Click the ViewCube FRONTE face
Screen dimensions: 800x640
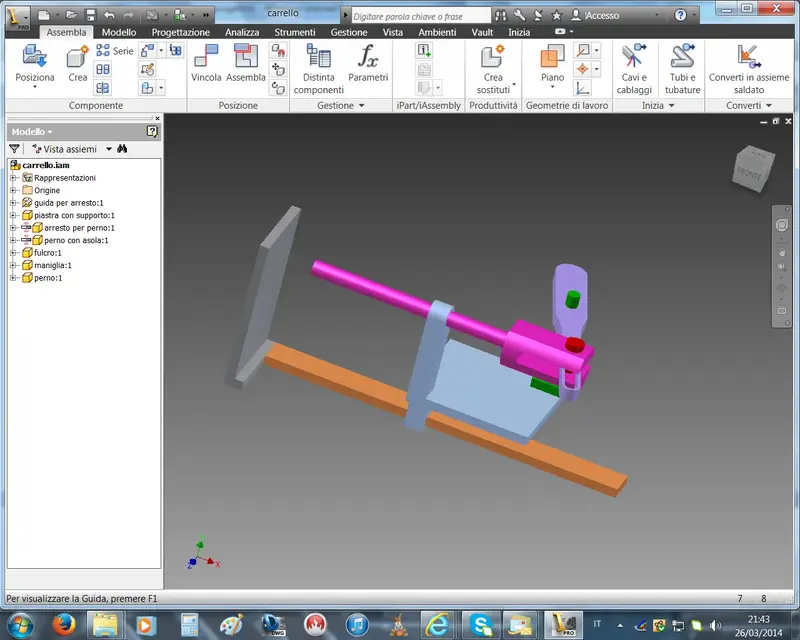tap(749, 174)
